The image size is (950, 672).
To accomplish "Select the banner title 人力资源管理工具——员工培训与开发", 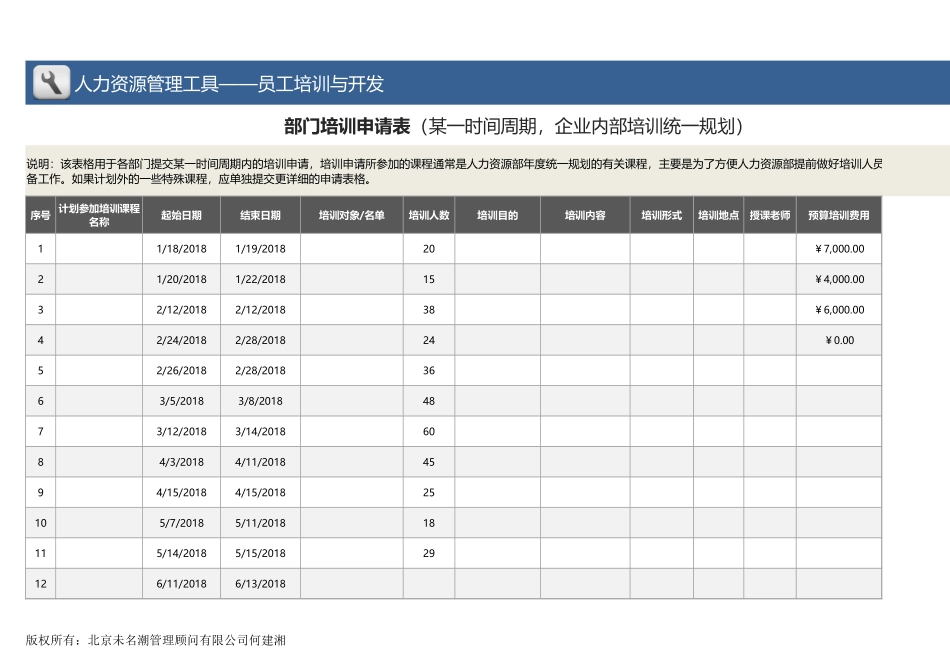I will click(229, 84).
